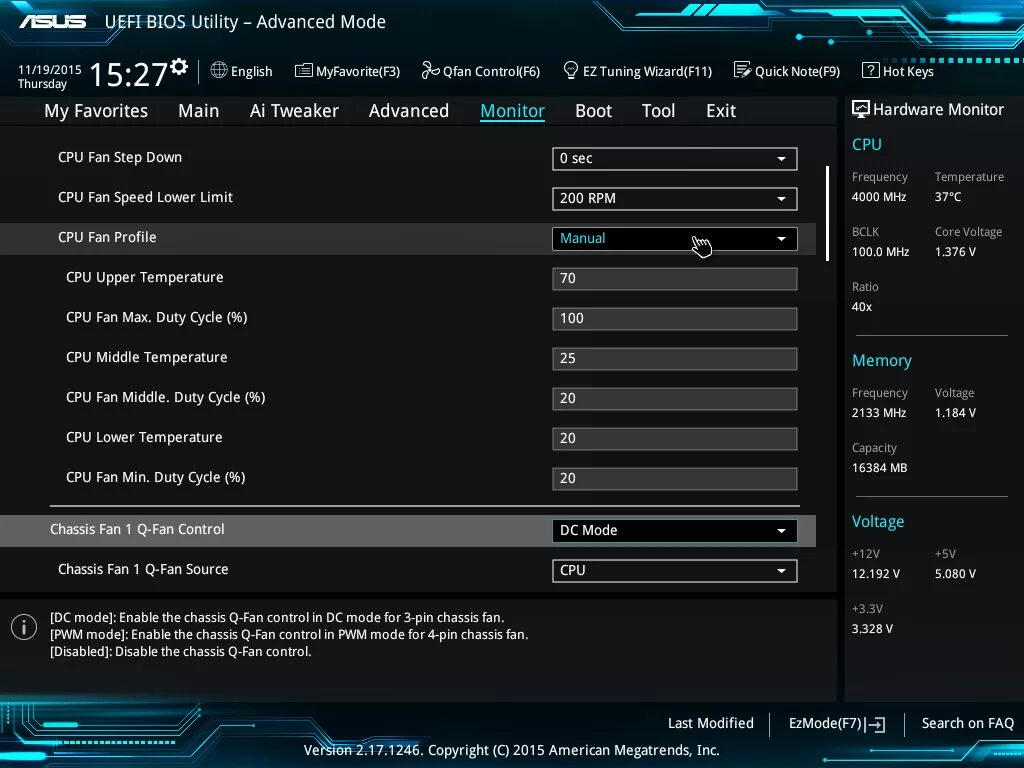Click the 15:27 clock time
The image size is (1024, 768).
(x=128, y=74)
